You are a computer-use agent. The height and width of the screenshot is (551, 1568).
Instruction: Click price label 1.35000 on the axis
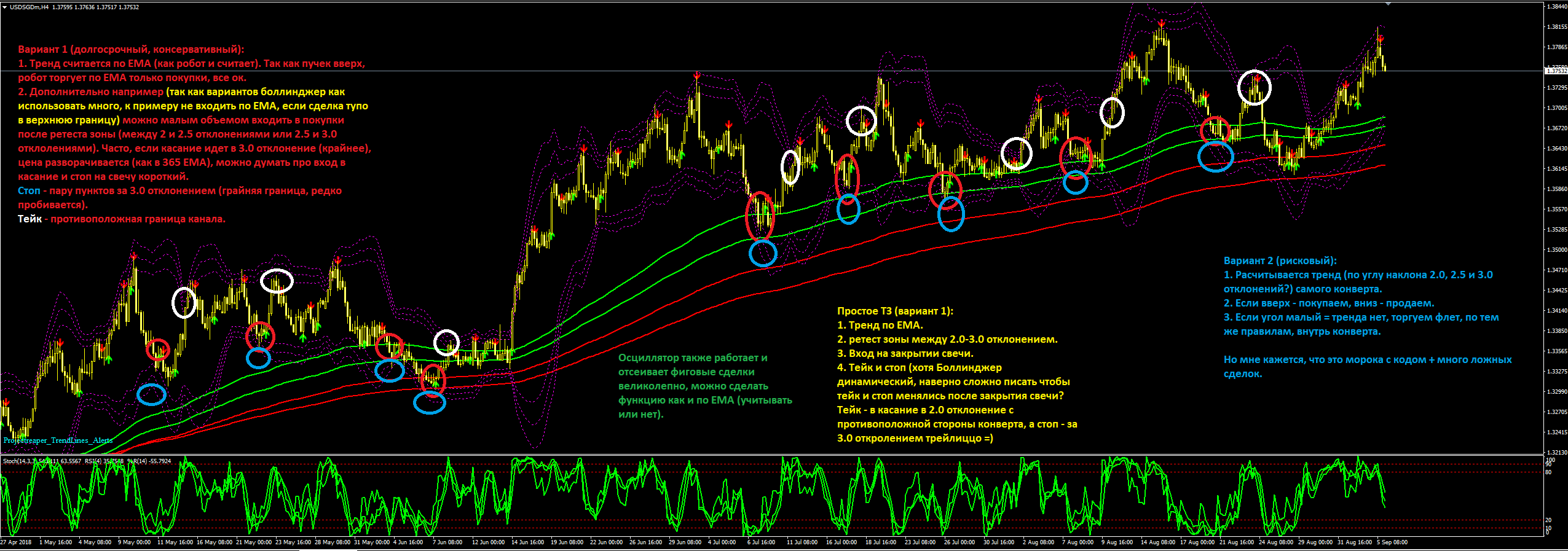pyautogui.click(x=1557, y=250)
